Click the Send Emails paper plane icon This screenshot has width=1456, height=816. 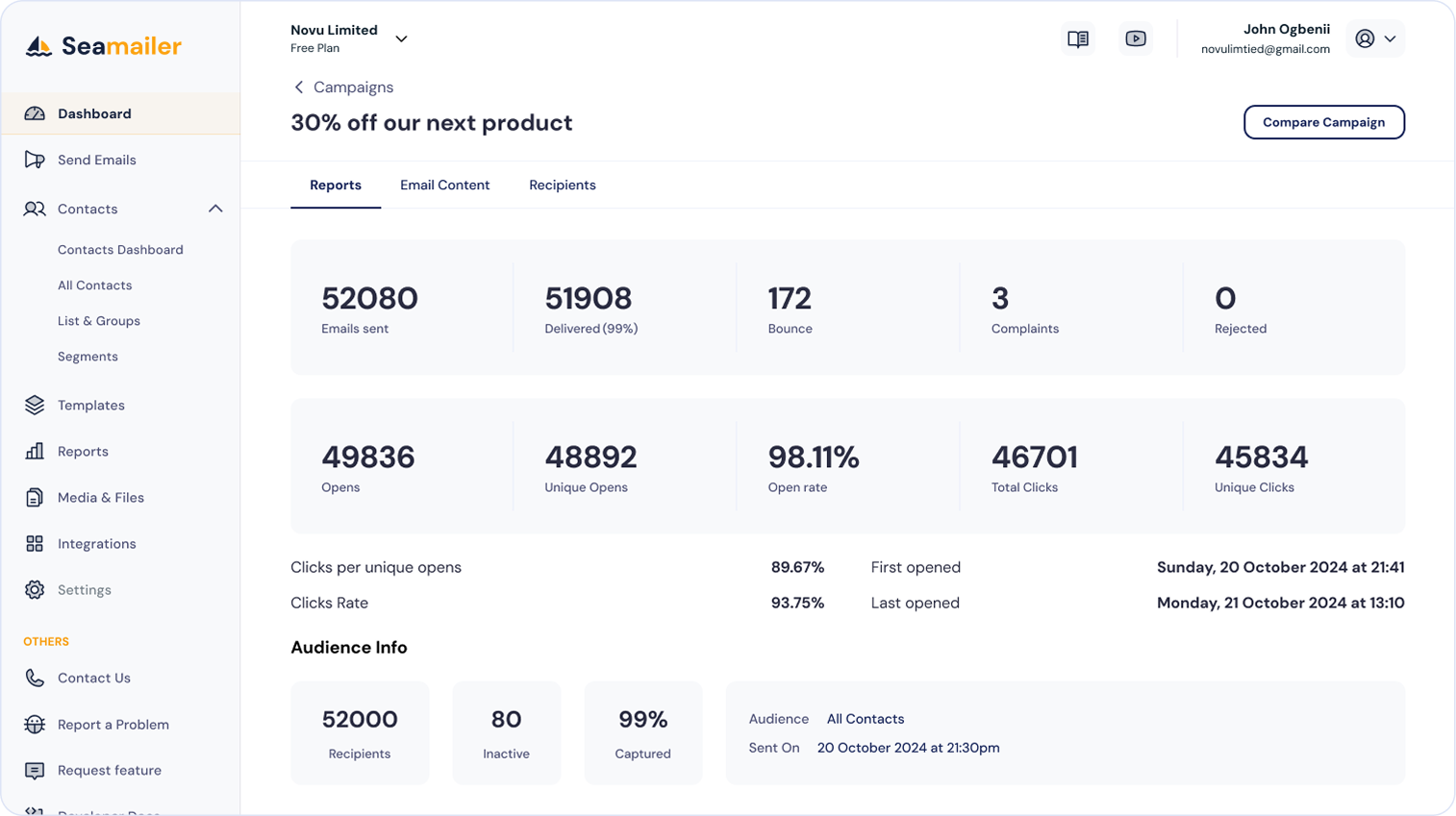click(x=35, y=160)
